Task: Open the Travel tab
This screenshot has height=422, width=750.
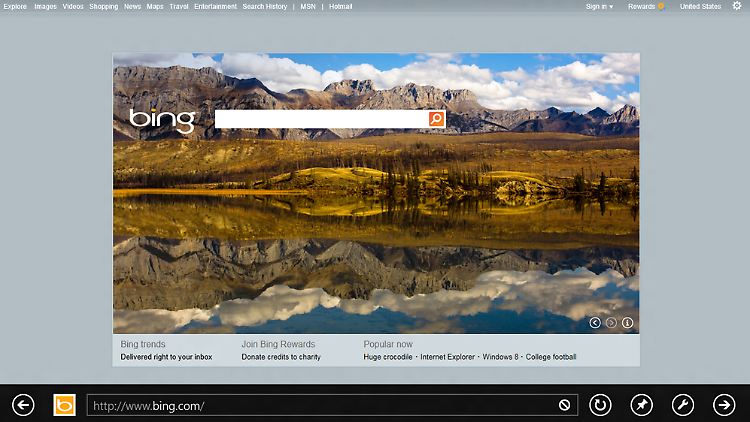Action: click(179, 6)
